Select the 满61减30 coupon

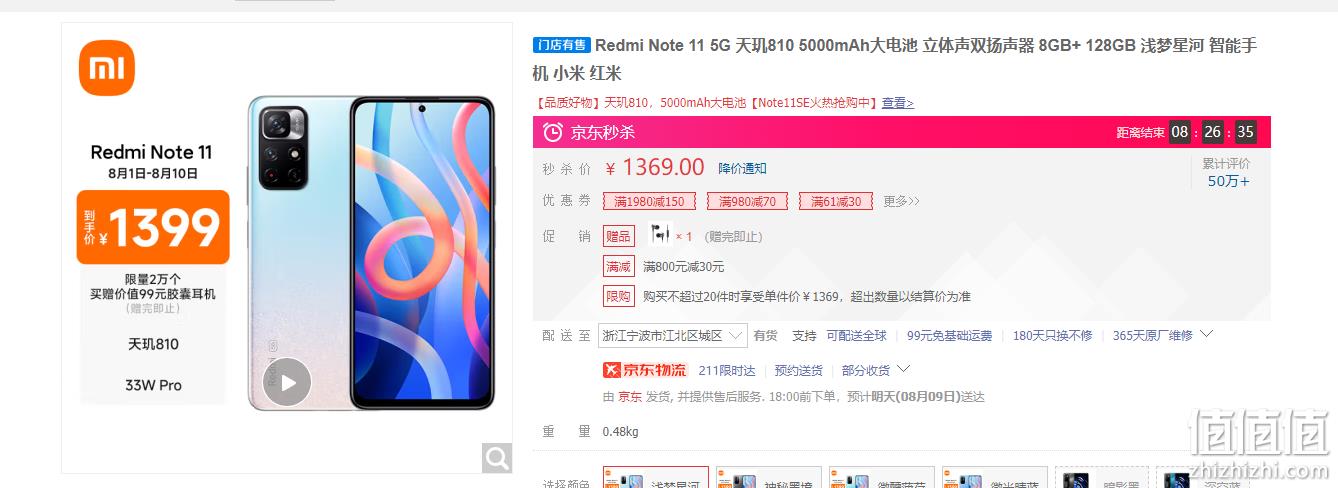(836, 201)
